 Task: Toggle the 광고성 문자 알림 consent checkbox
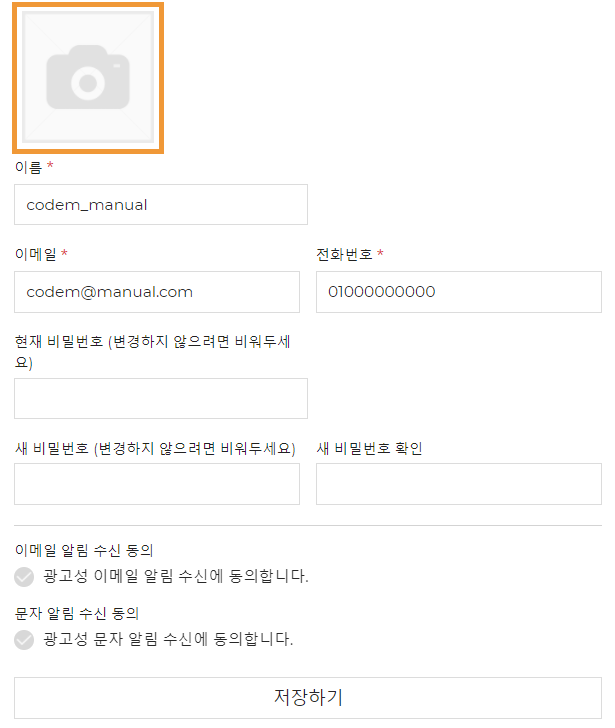click(x=24, y=640)
